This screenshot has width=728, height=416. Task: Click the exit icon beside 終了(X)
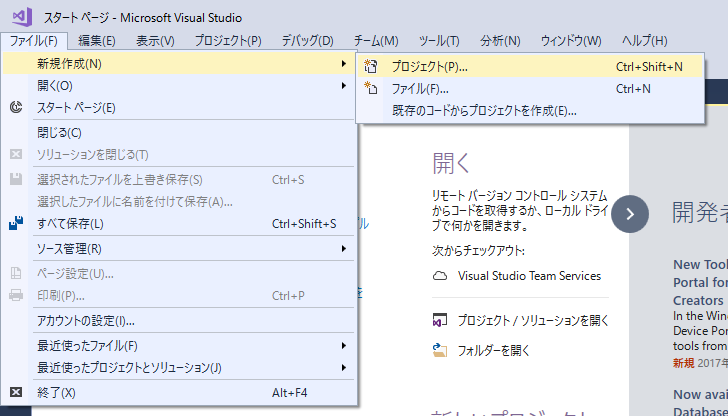click(16, 392)
